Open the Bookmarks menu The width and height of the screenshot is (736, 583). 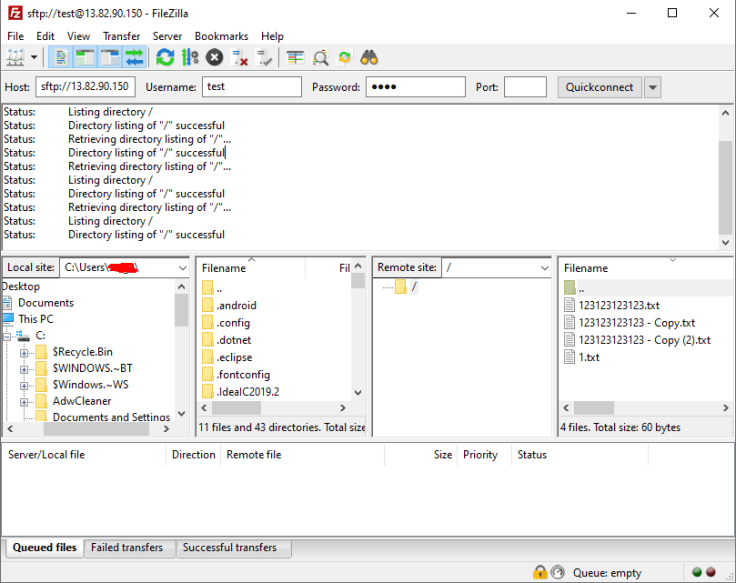[221, 36]
